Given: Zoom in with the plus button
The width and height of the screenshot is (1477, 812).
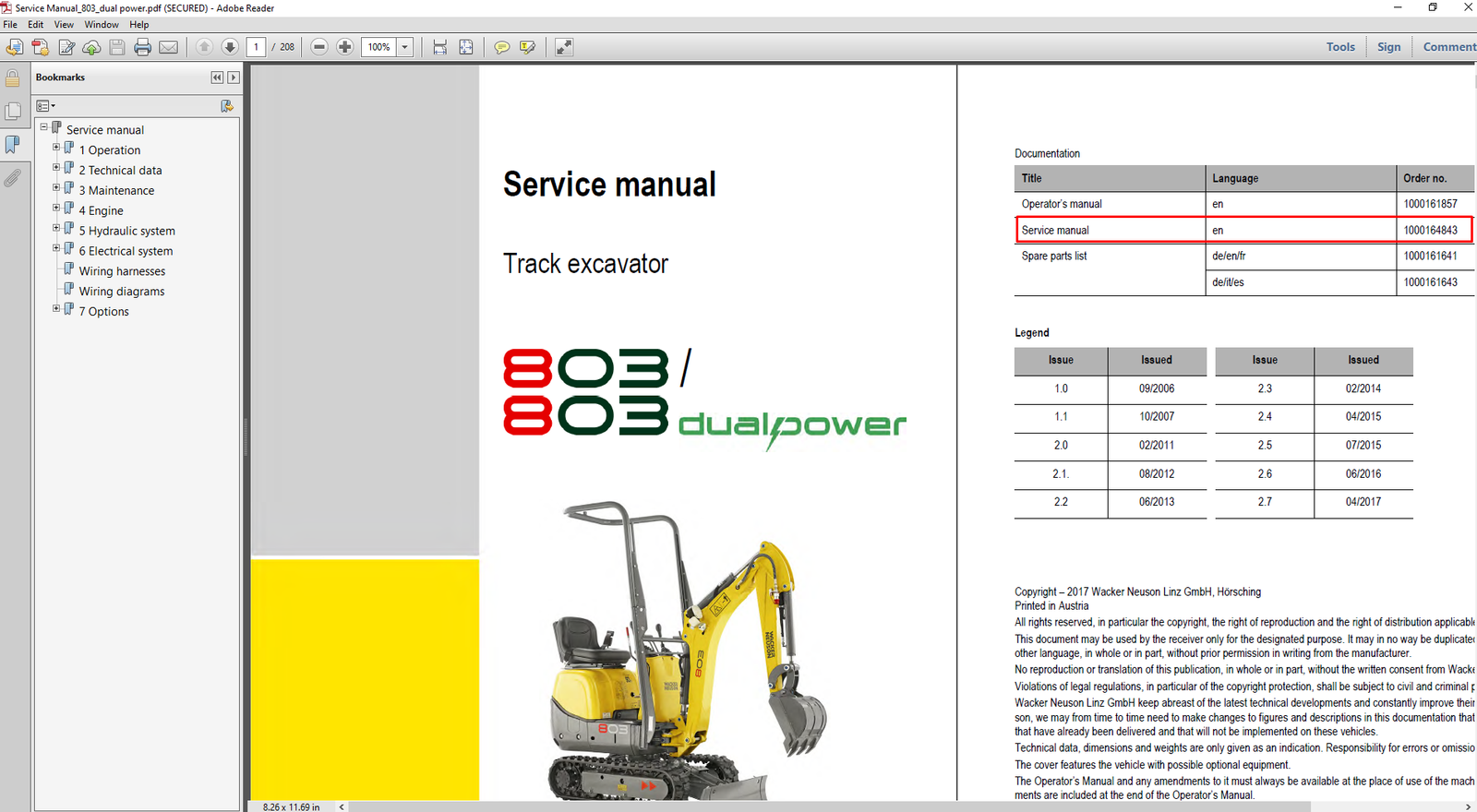Looking at the screenshot, I should point(344,47).
